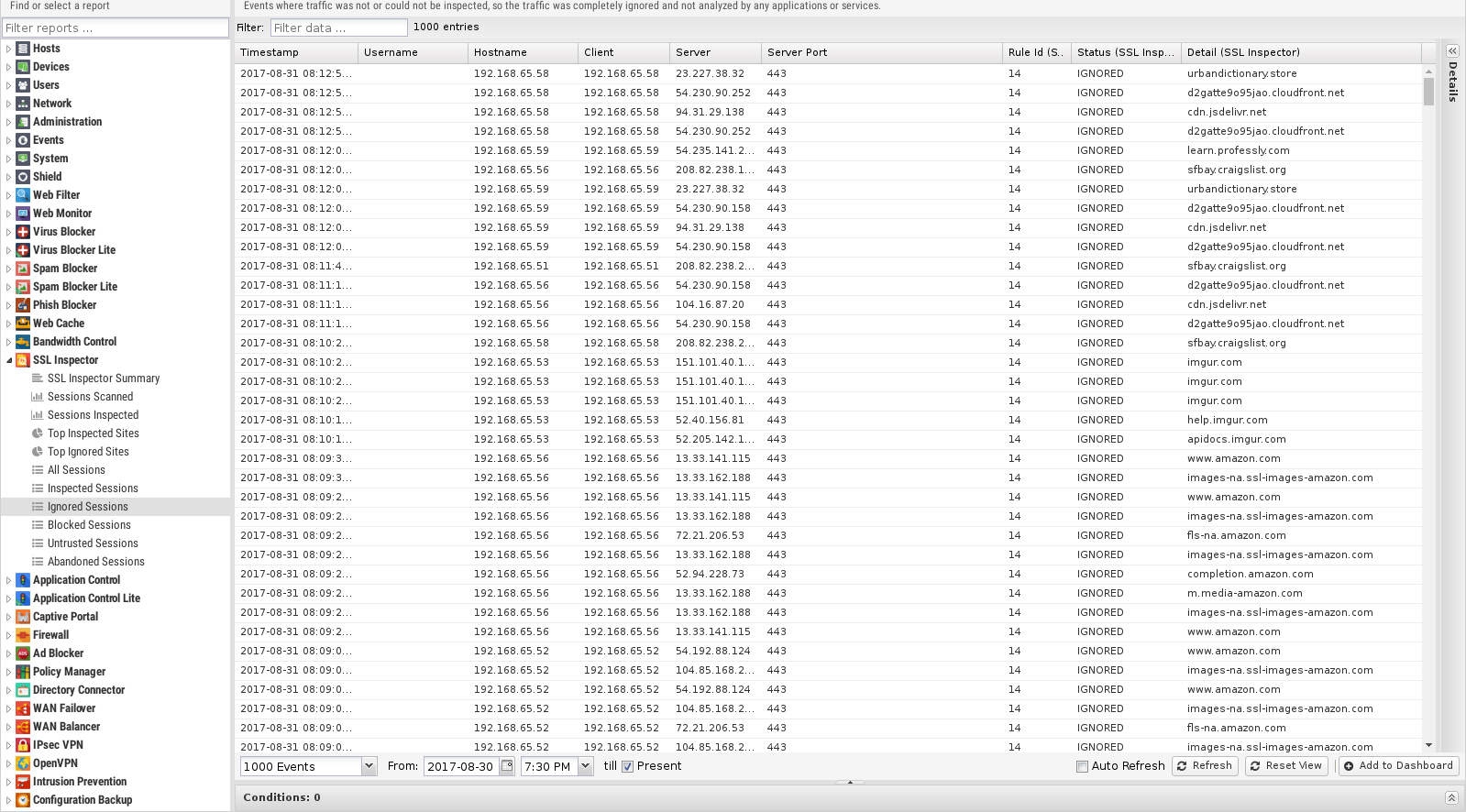This screenshot has height=812, width=1466.
Task: Select the completion.amazon.com row
Action: [829, 574]
